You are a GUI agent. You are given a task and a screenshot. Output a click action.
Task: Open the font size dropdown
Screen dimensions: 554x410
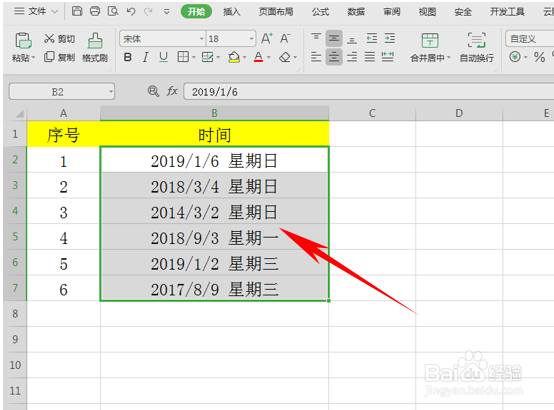tap(251, 39)
